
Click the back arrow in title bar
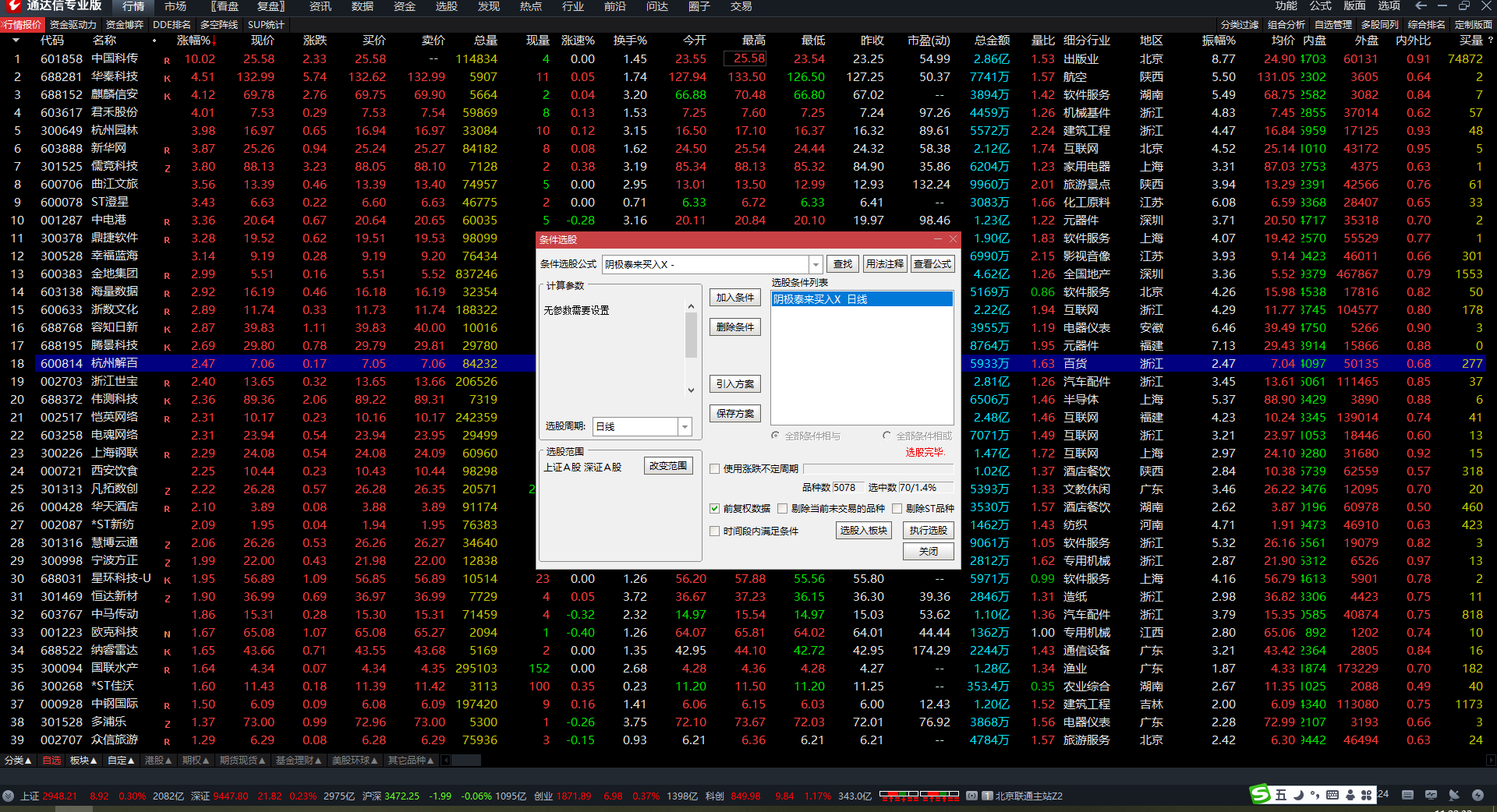coord(1421,6)
